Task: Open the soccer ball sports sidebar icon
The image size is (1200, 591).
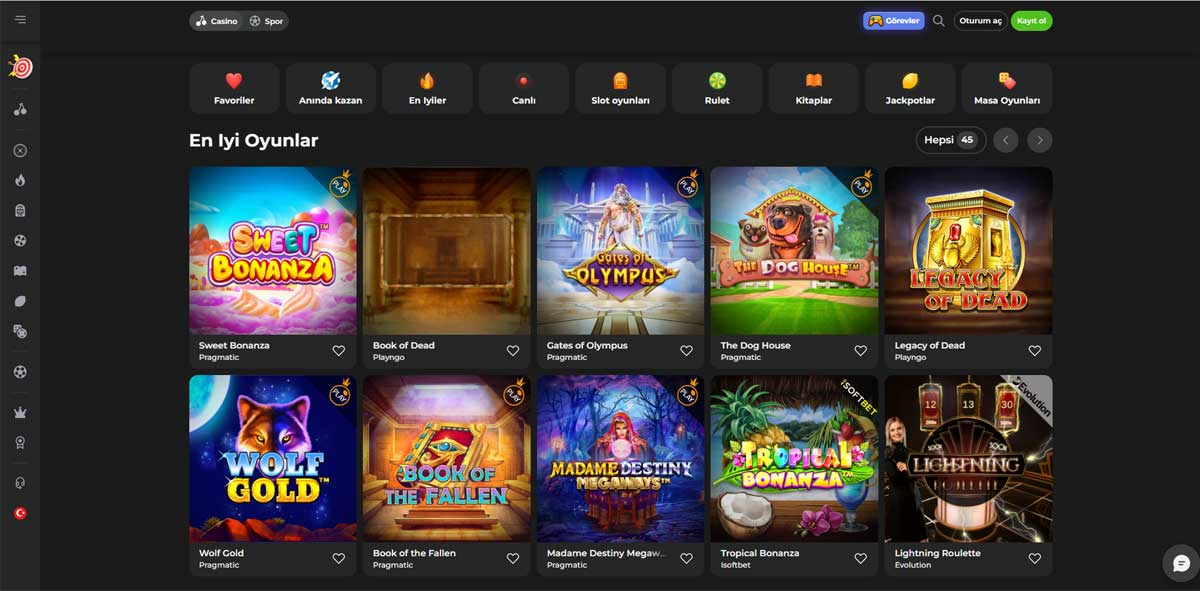Action: [x=20, y=372]
